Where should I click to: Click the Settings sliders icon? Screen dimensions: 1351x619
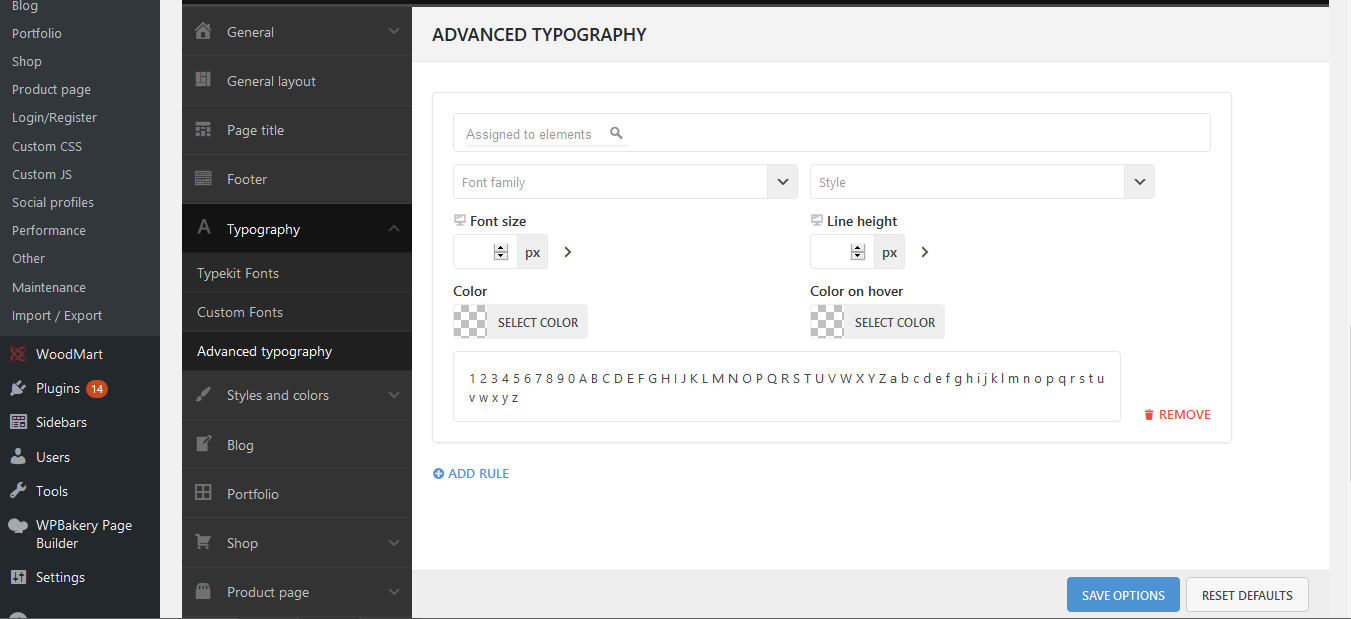18,577
